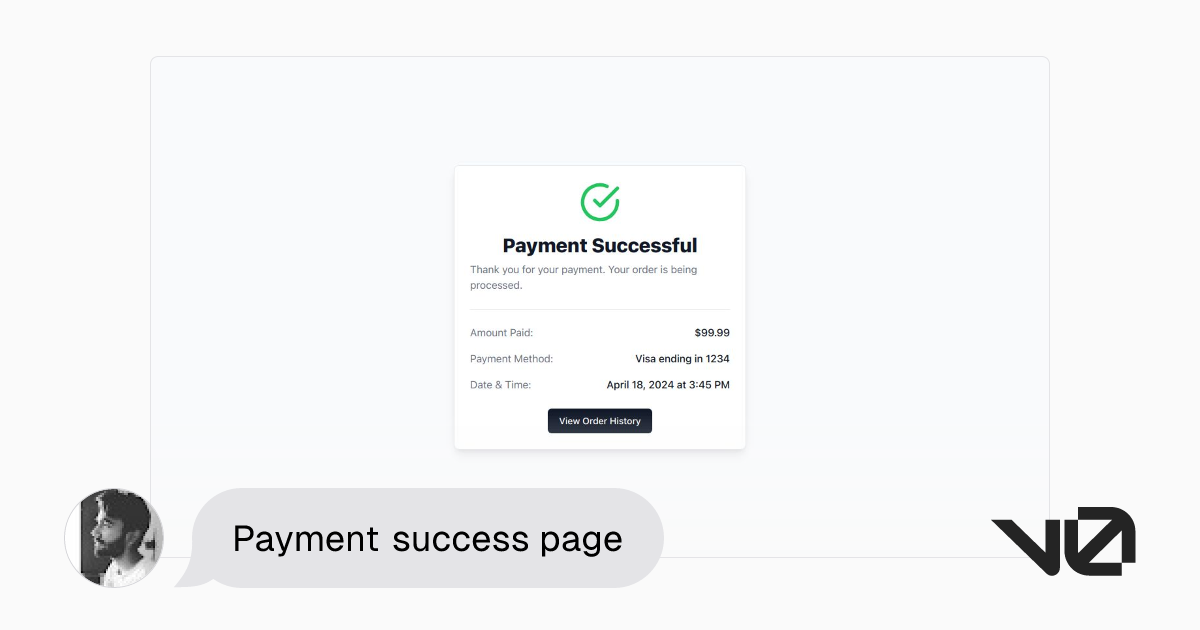Click the Date & Time label

tap(500, 384)
